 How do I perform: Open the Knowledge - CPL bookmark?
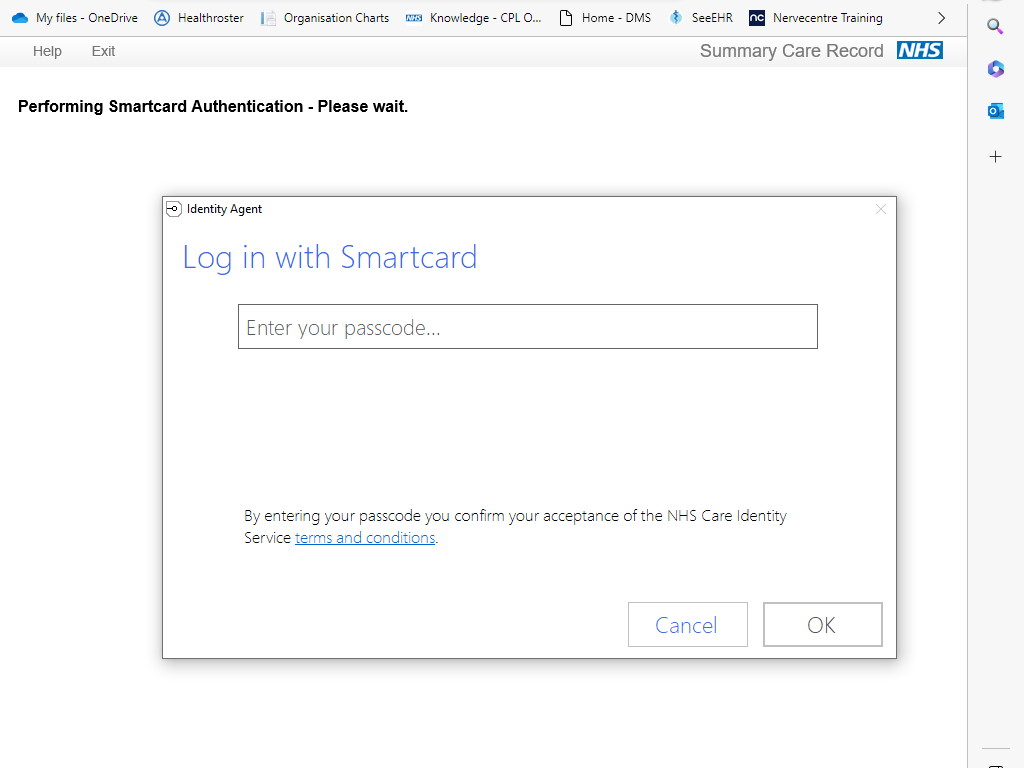(x=473, y=18)
